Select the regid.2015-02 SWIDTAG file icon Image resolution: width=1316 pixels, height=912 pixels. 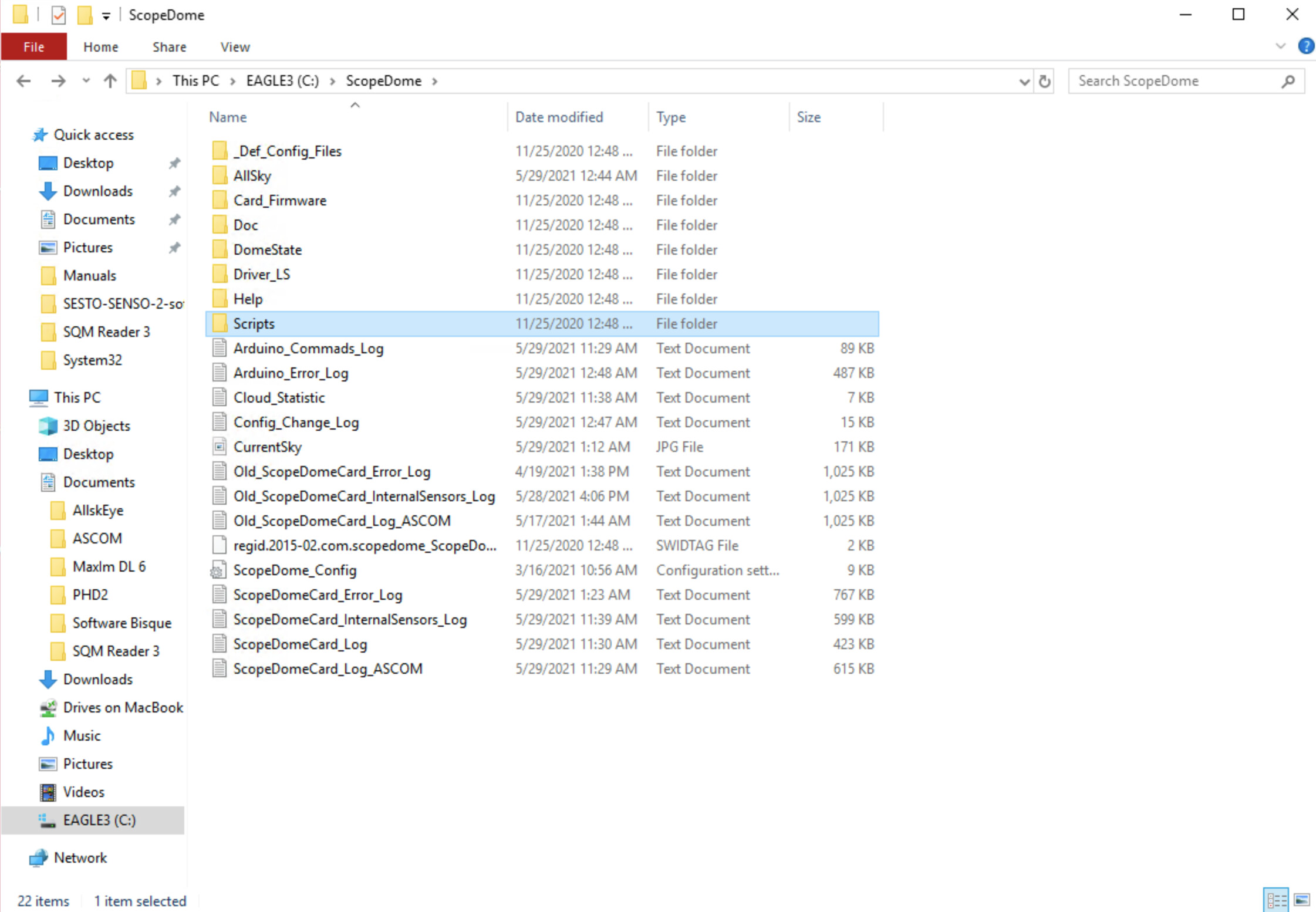coord(220,545)
